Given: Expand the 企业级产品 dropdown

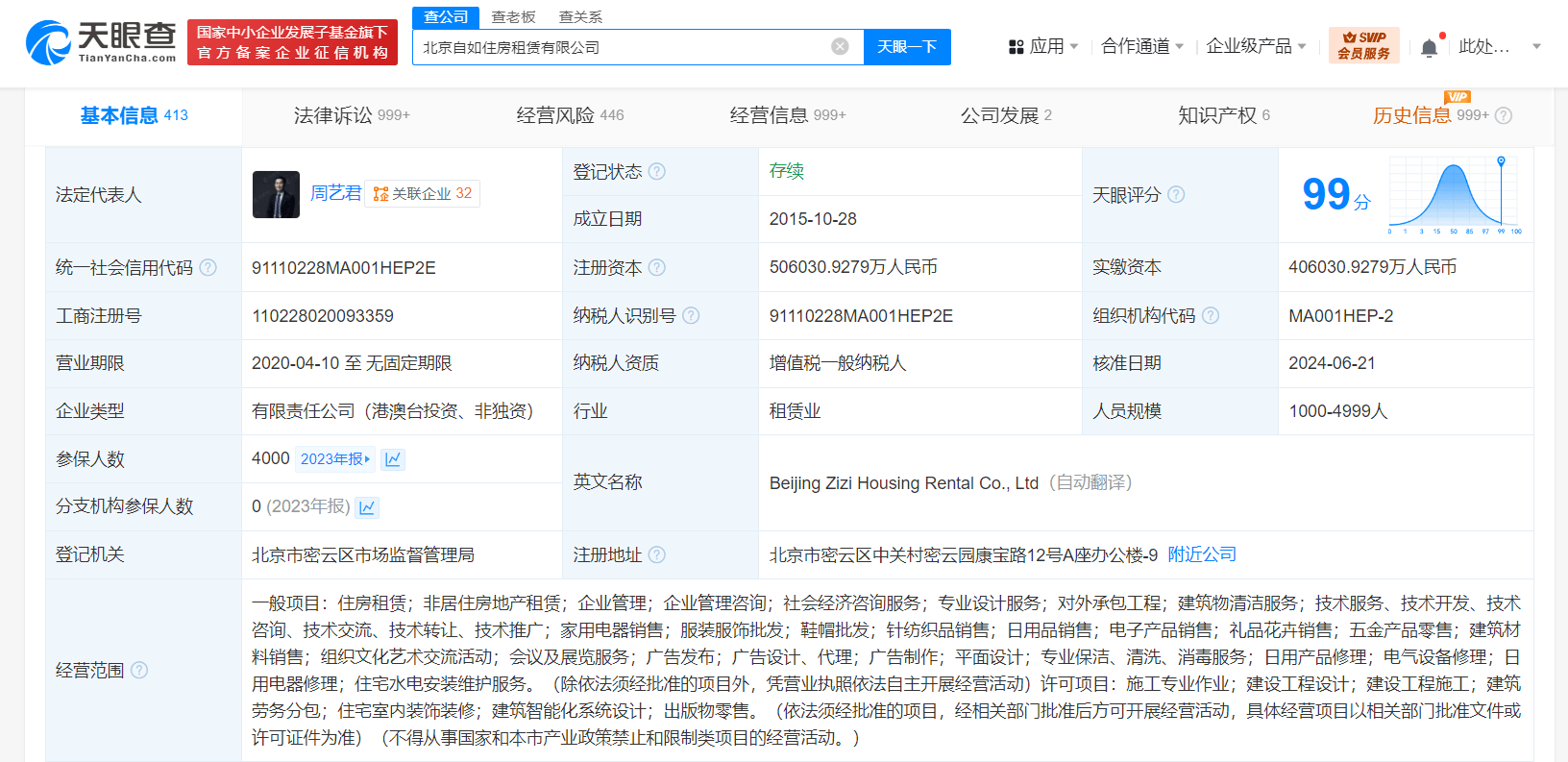Looking at the screenshot, I should click(x=1302, y=46).
